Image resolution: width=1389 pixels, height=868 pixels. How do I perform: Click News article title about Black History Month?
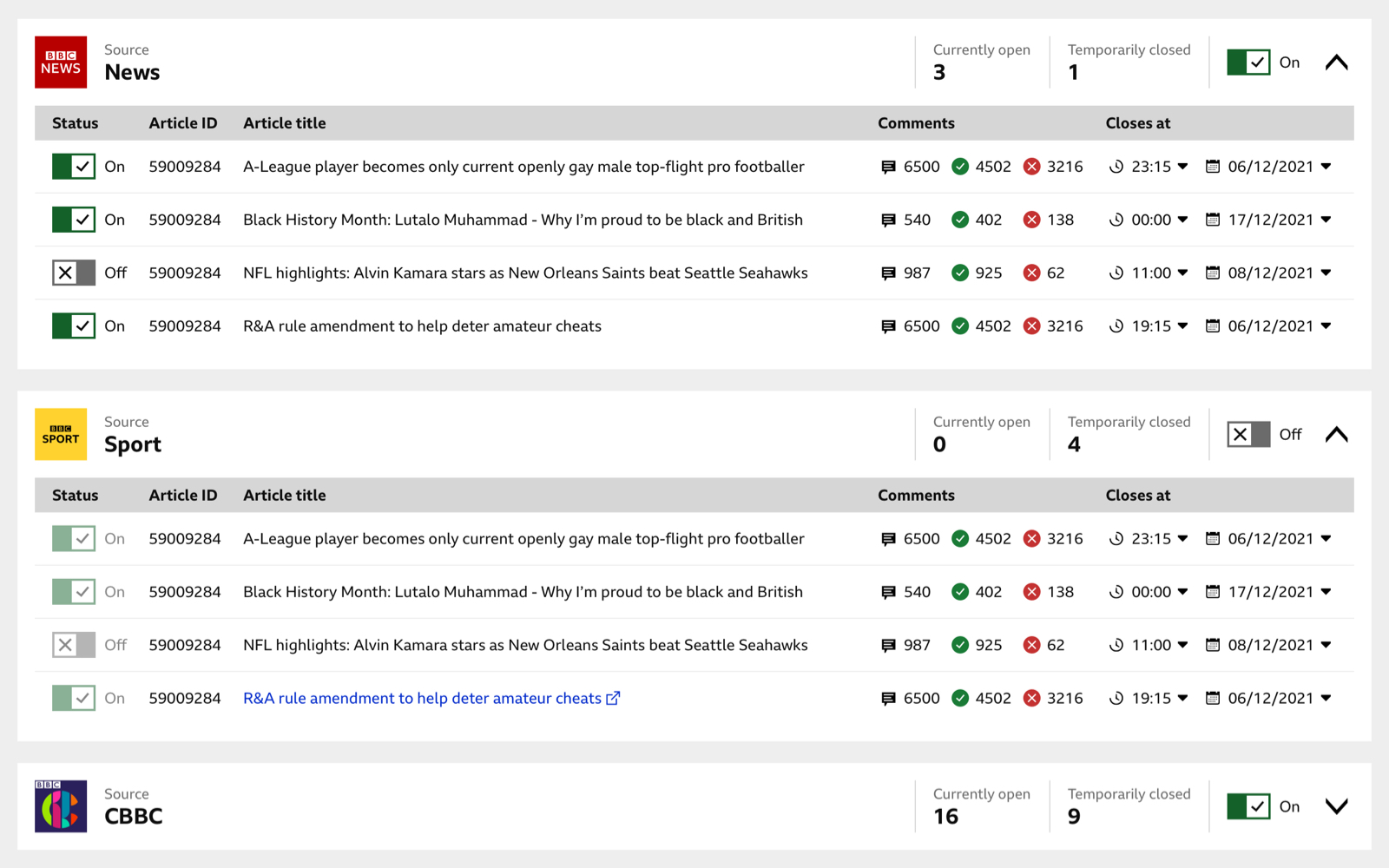pos(523,220)
